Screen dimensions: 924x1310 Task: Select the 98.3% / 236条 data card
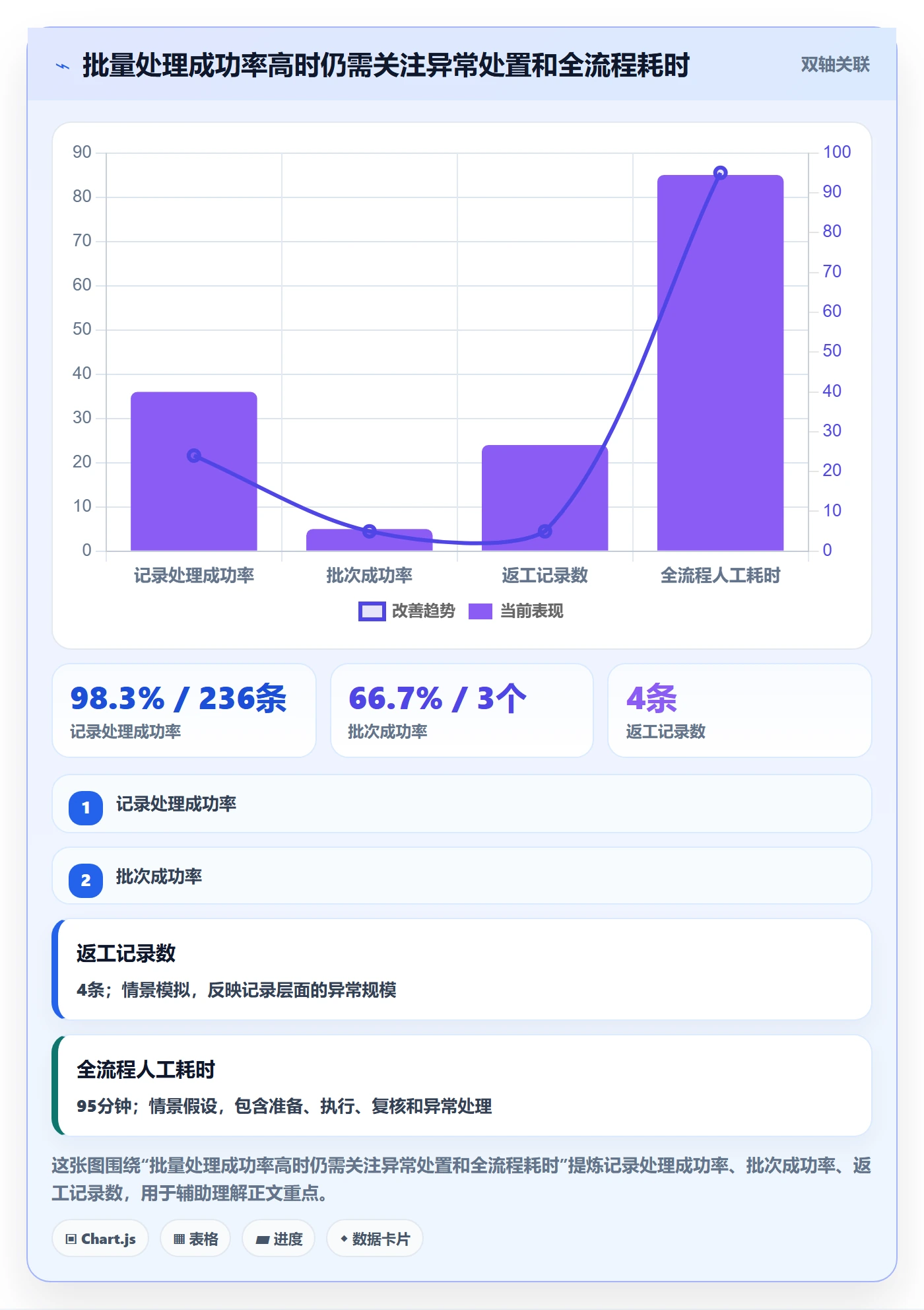coord(184,710)
